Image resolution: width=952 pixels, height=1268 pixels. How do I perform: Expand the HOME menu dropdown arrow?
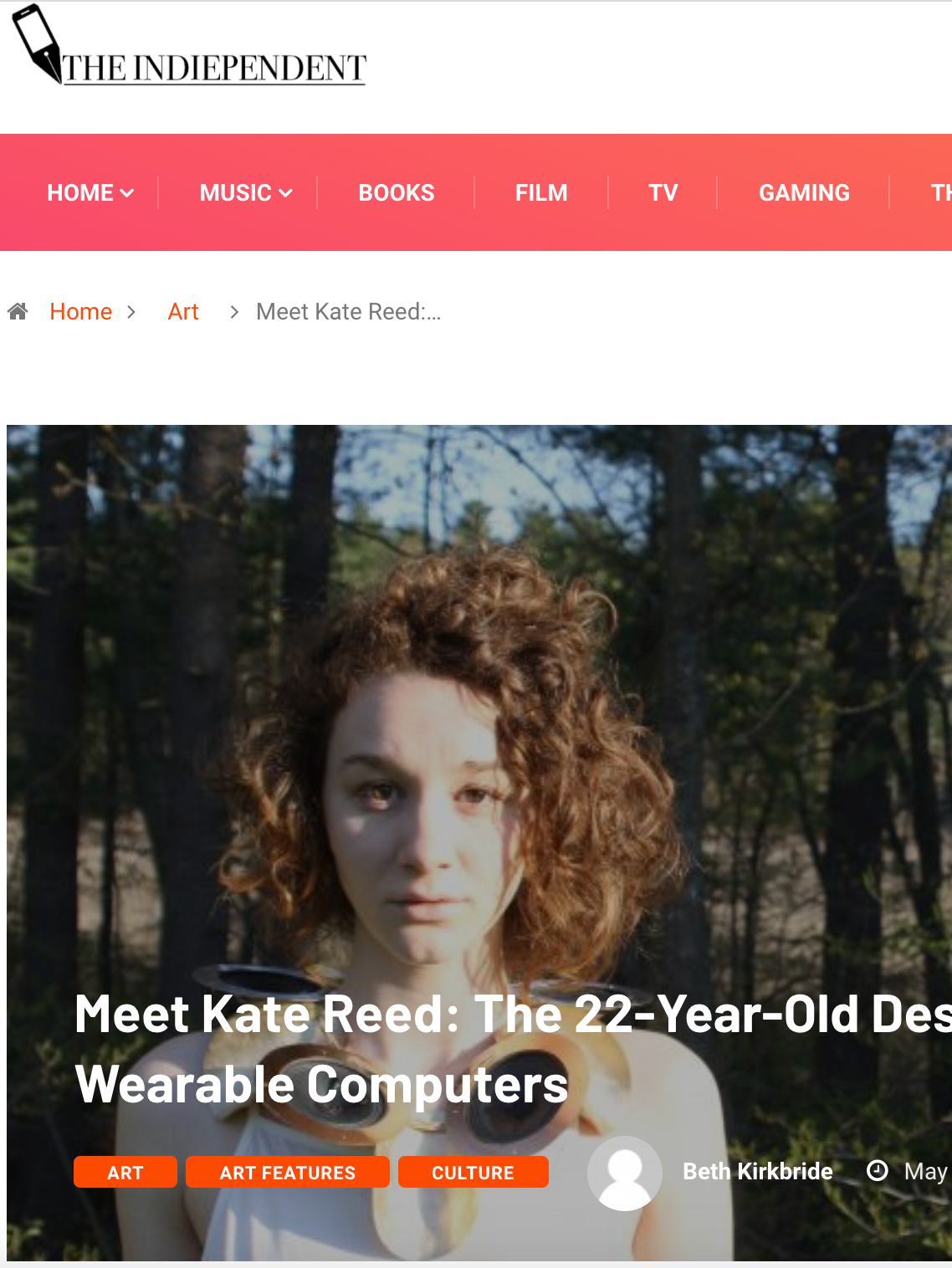127,193
